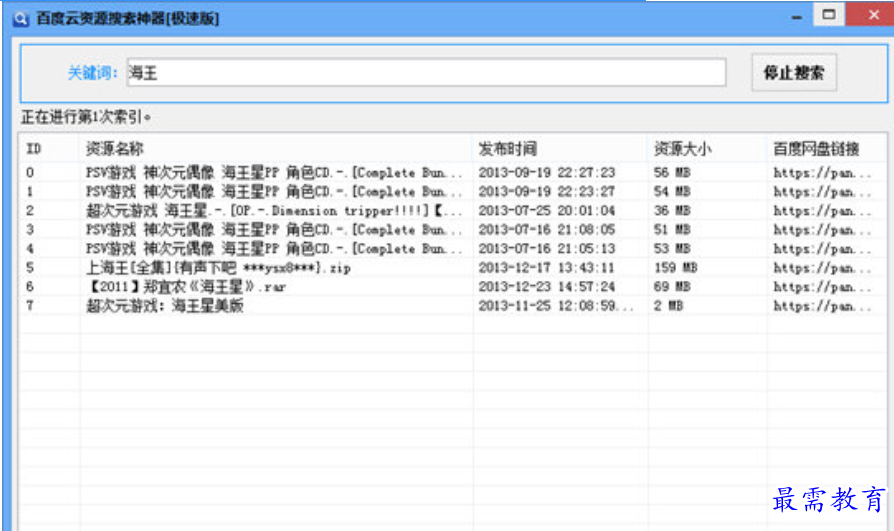894x531 pixels.
Task: Select 【2011】郑宜农《海王星》.rar row
Action: (x=453, y=286)
